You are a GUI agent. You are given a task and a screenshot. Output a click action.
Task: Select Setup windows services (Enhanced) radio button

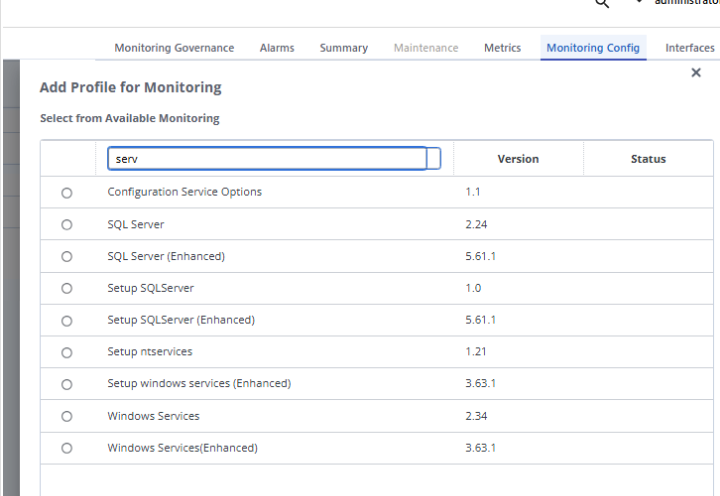point(67,385)
